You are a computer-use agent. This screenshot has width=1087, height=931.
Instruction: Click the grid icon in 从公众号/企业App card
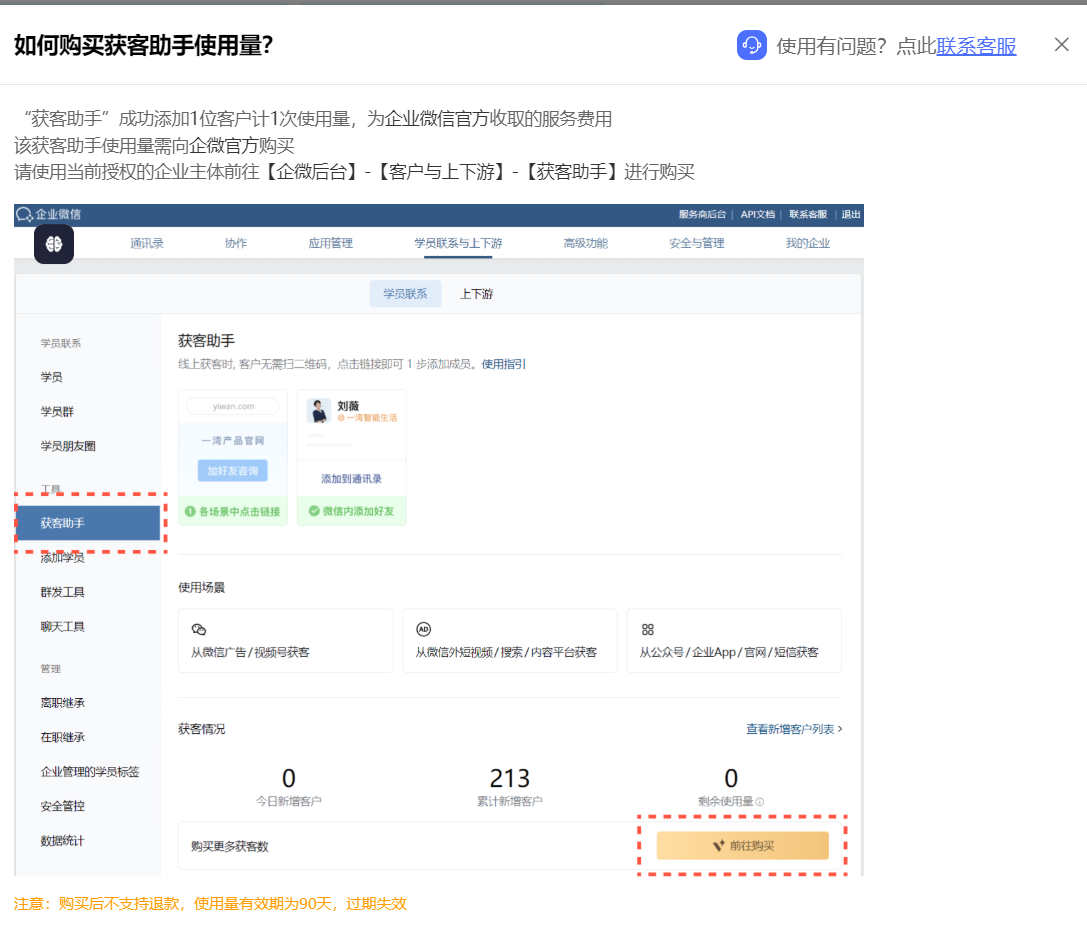647,629
